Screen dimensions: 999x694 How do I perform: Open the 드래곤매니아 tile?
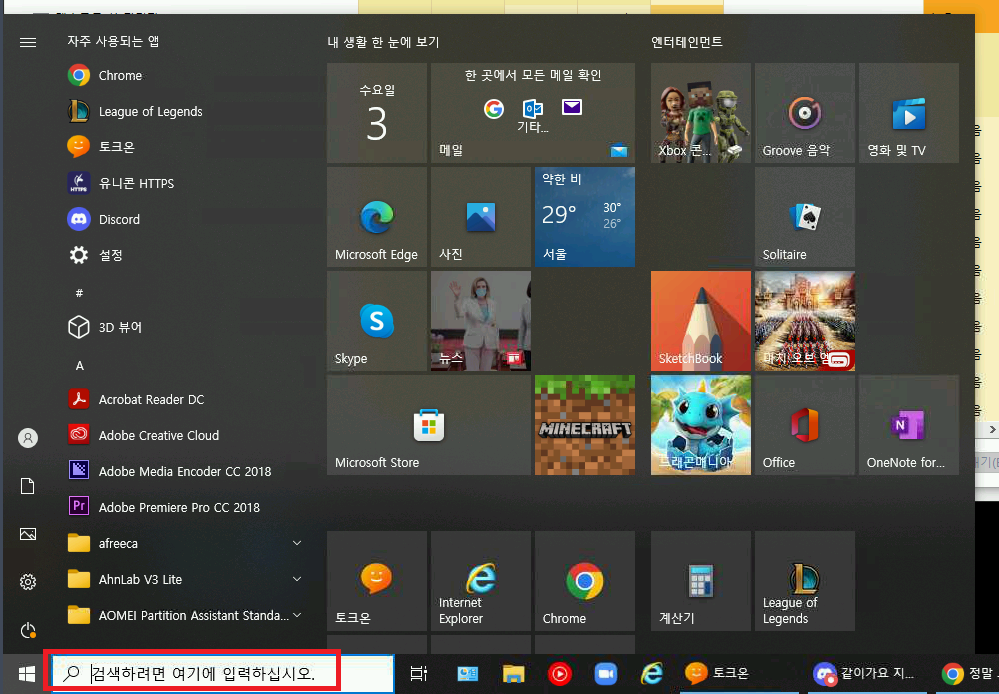[701, 425]
